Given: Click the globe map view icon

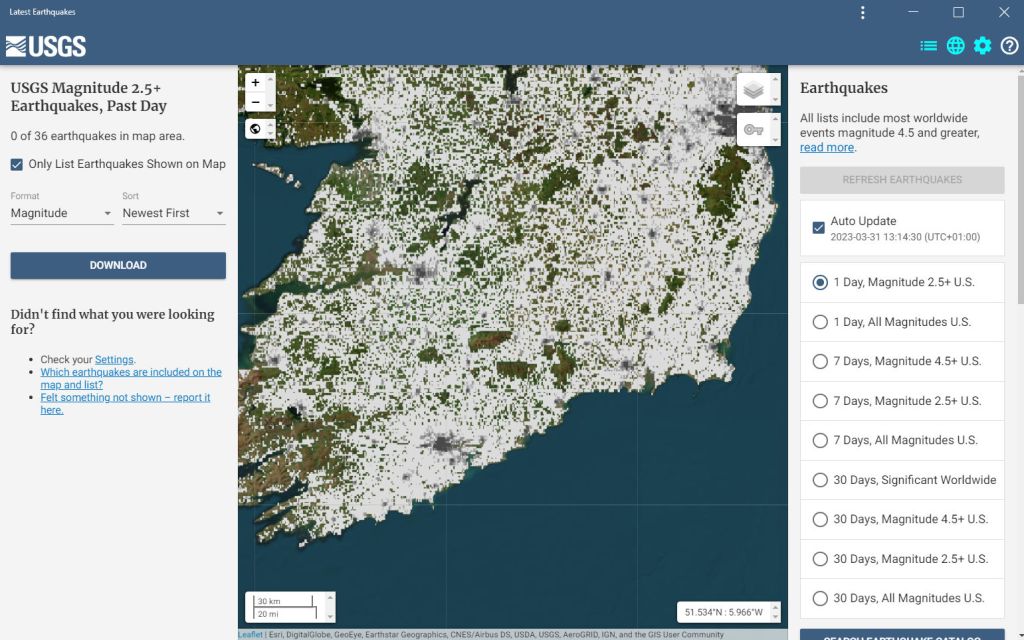Looking at the screenshot, I should tap(956, 46).
